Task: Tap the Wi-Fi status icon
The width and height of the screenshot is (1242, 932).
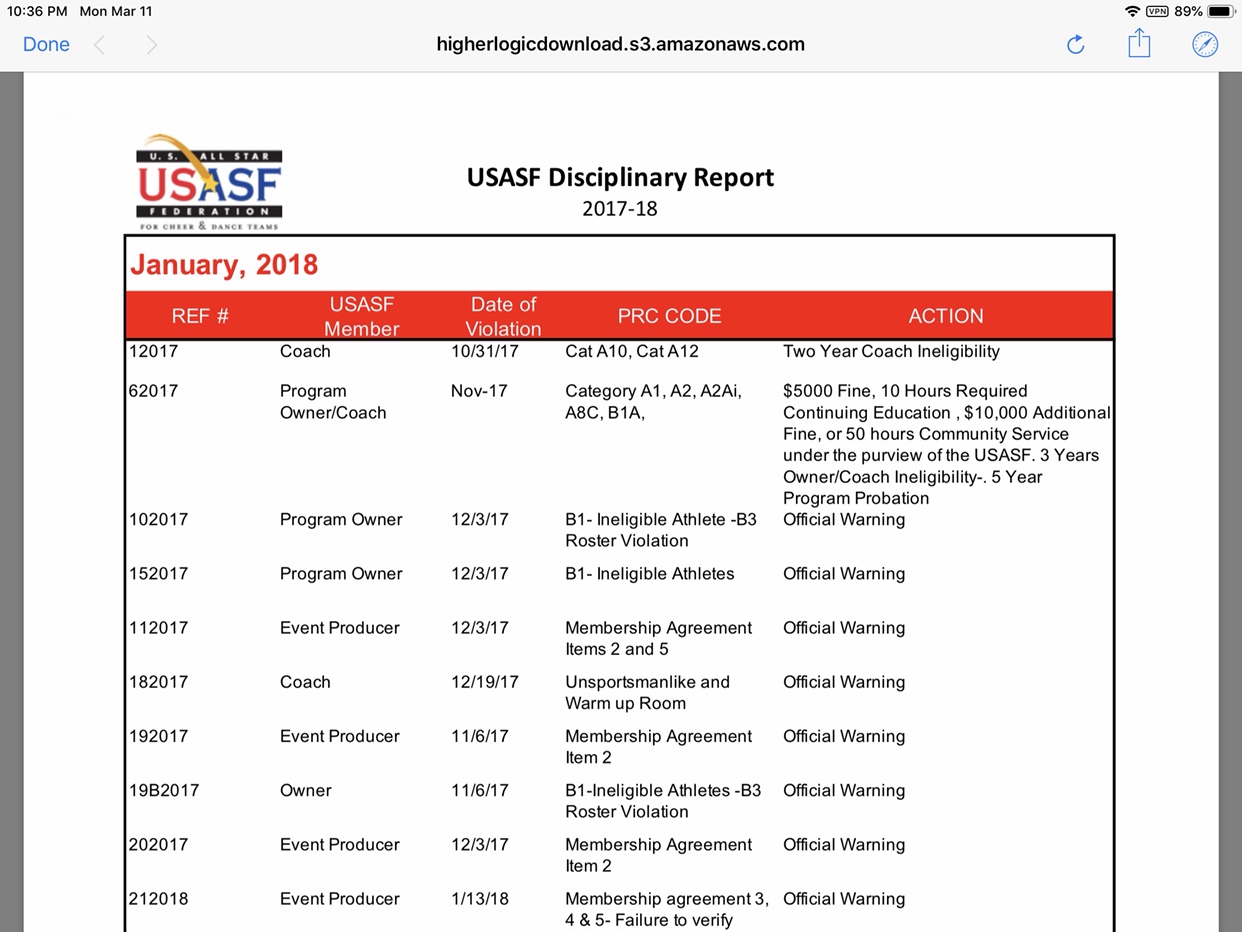Action: (x=1132, y=11)
